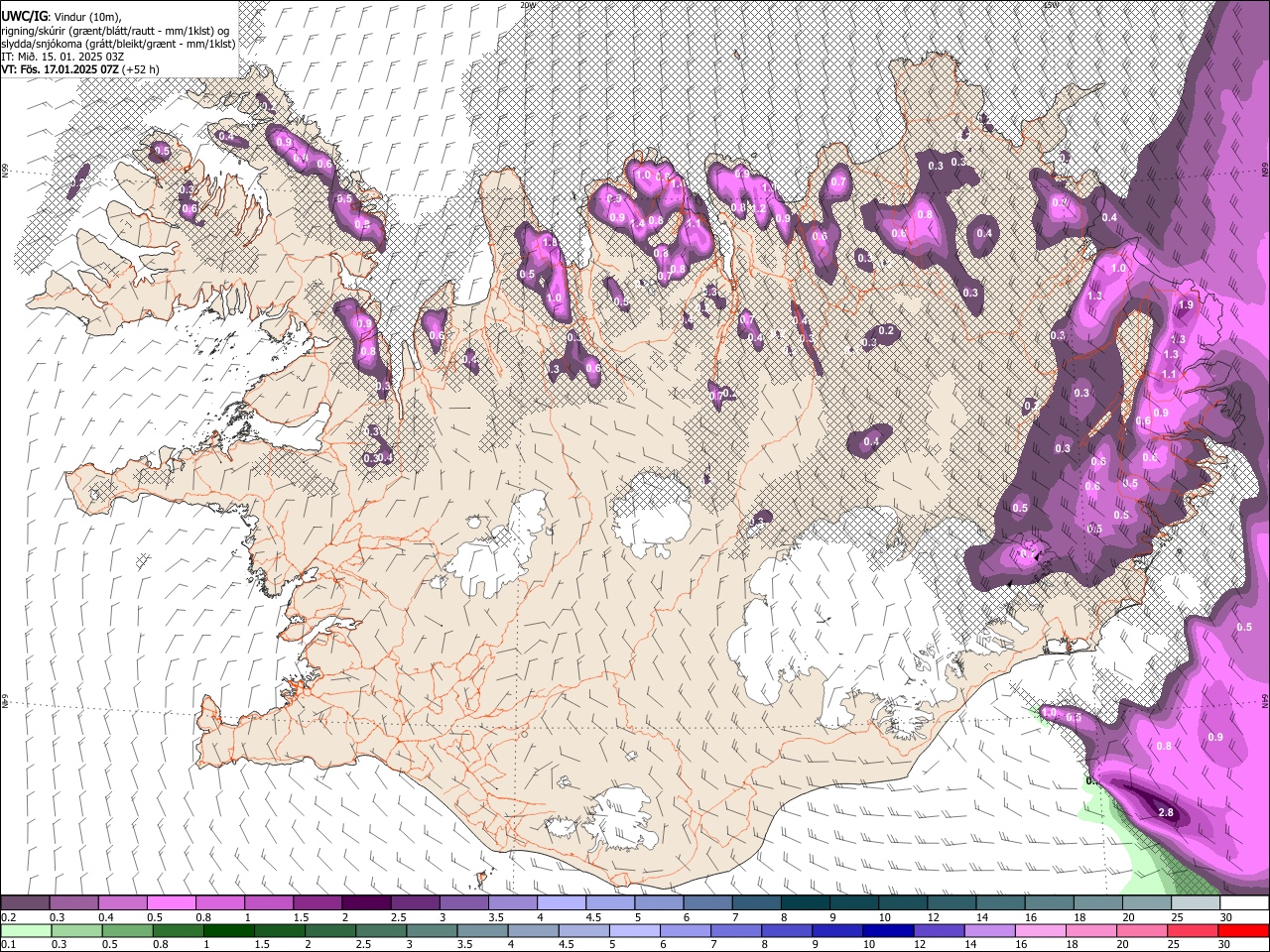Click the upper legend swatch for 0.3–0.4
Viewport: 1270px width, 952px height.
74,902
